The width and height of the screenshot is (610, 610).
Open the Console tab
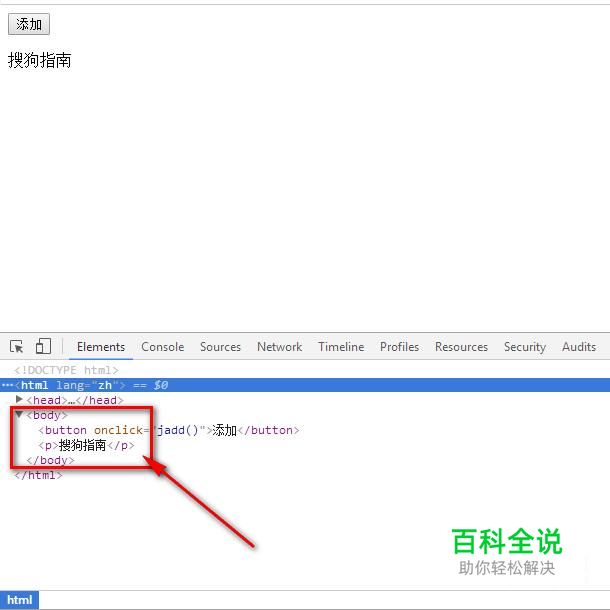click(x=163, y=347)
